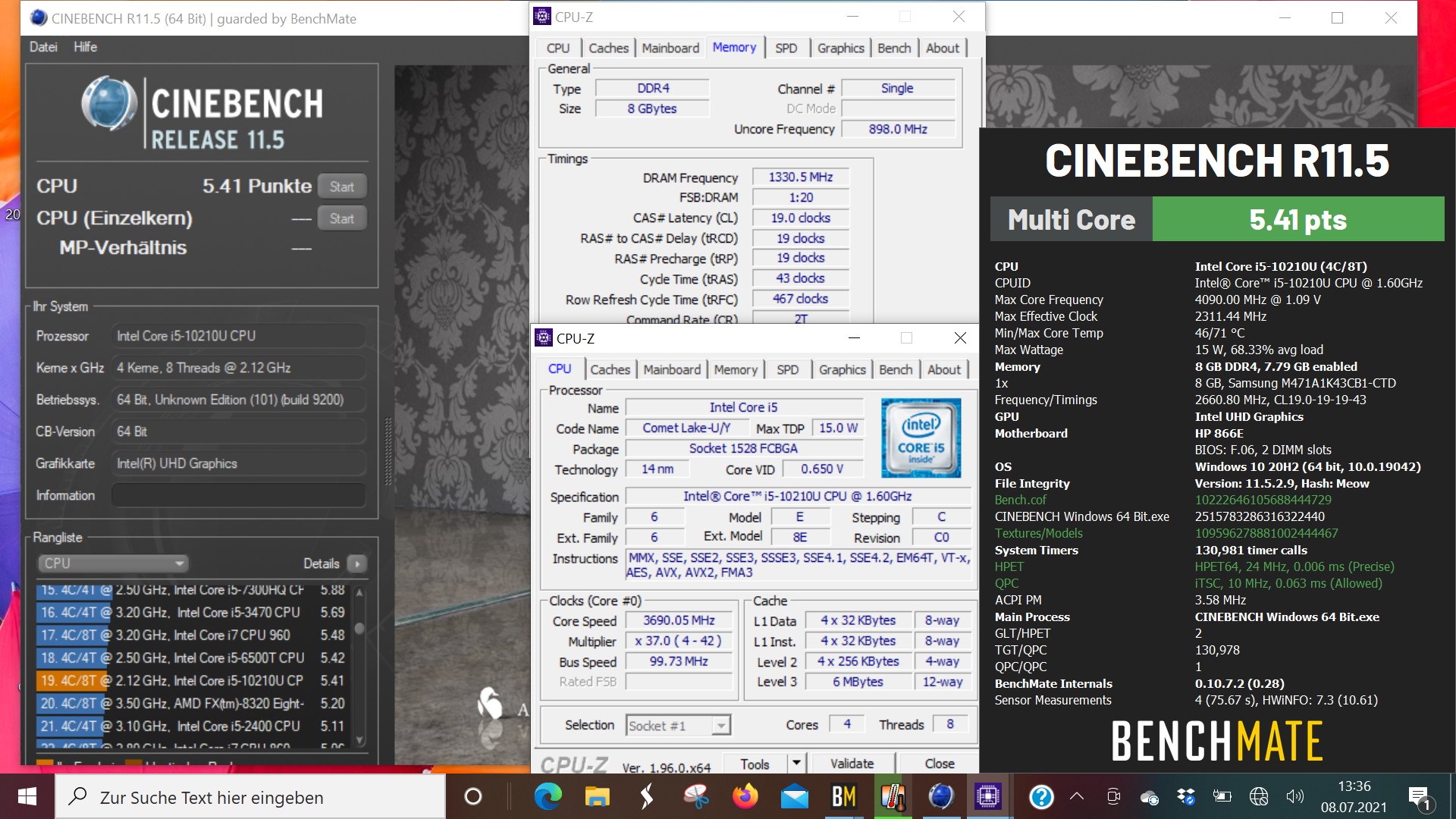Expand the Tools dropdown arrow
The width and height of the screenshot is (1456, 819).
click(x=796, y=764)
